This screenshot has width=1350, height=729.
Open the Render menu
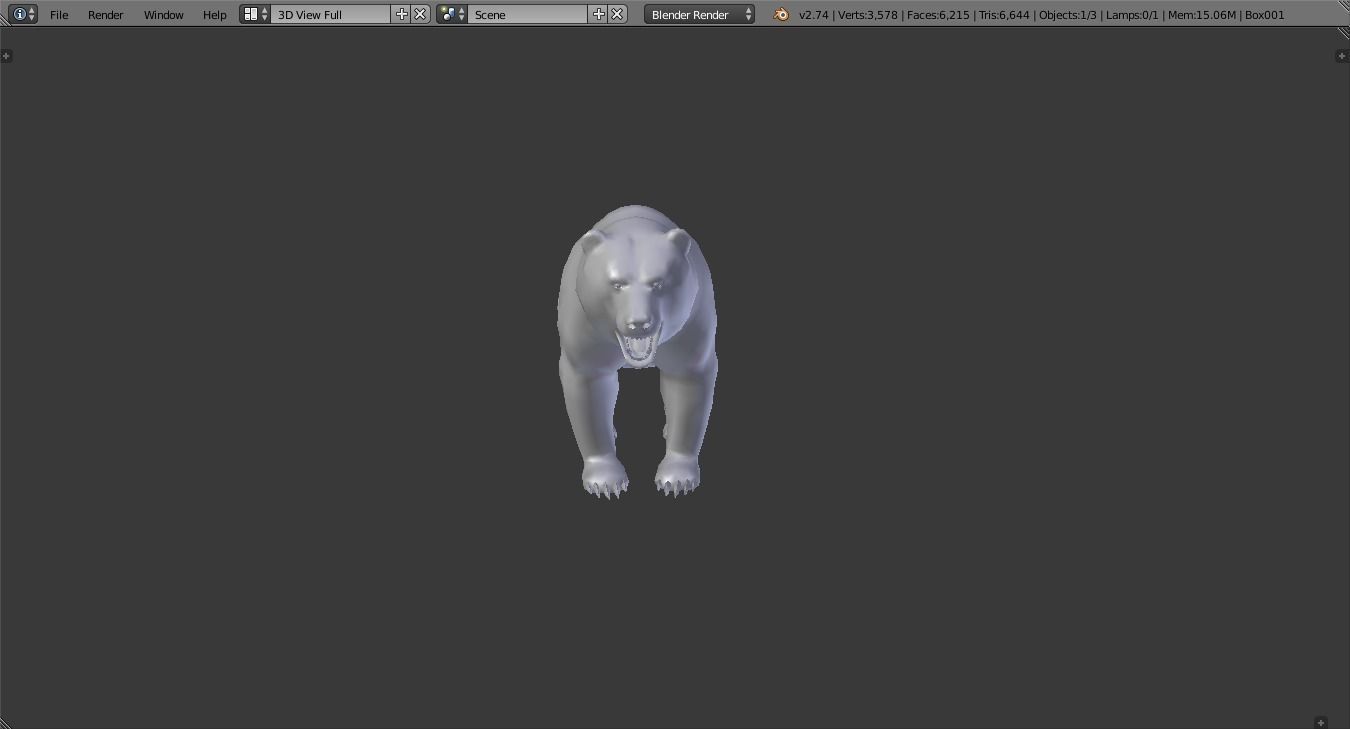pos(105,15)
